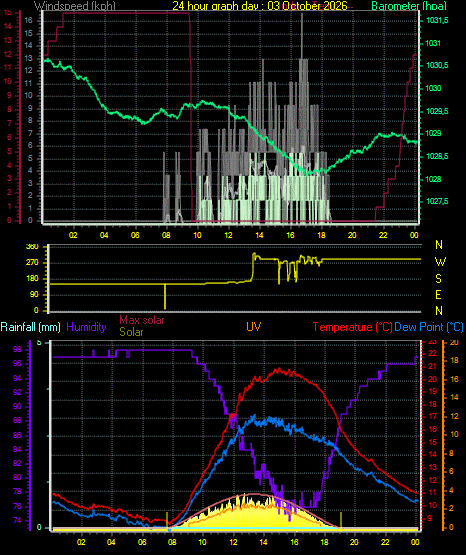Click the Dew Point (°C) legend label
This screenshot has width=466, height=555.
click(x=429, y=327)
